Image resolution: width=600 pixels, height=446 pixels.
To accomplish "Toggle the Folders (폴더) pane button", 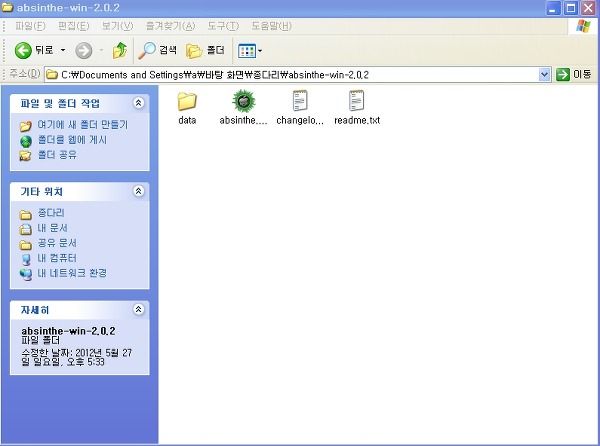I will 205,50.
